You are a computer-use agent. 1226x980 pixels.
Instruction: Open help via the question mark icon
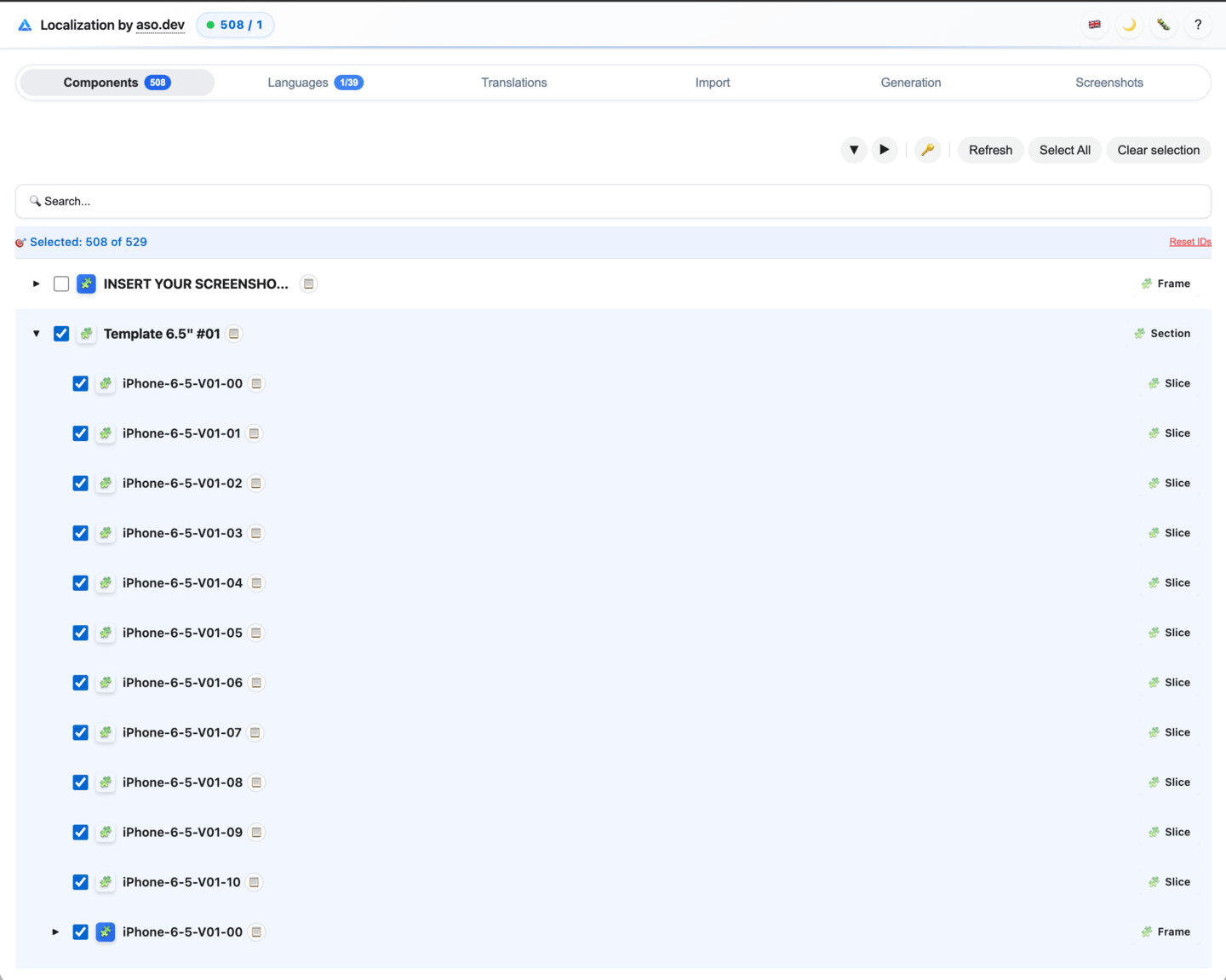tap(1198, 25)
